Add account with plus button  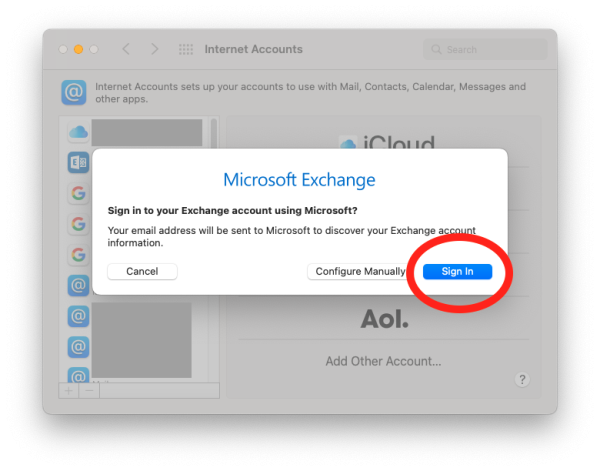[68, 391]
